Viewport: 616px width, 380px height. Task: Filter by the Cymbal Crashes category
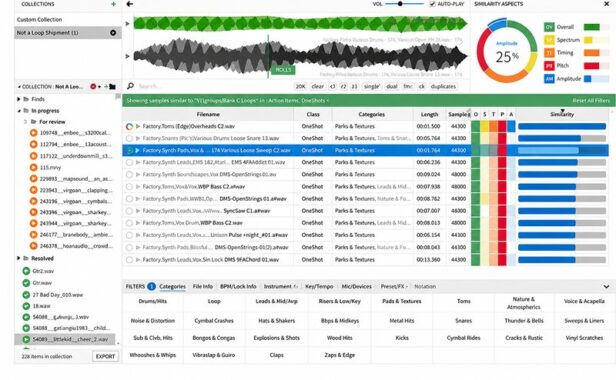[x=214, y=321]
